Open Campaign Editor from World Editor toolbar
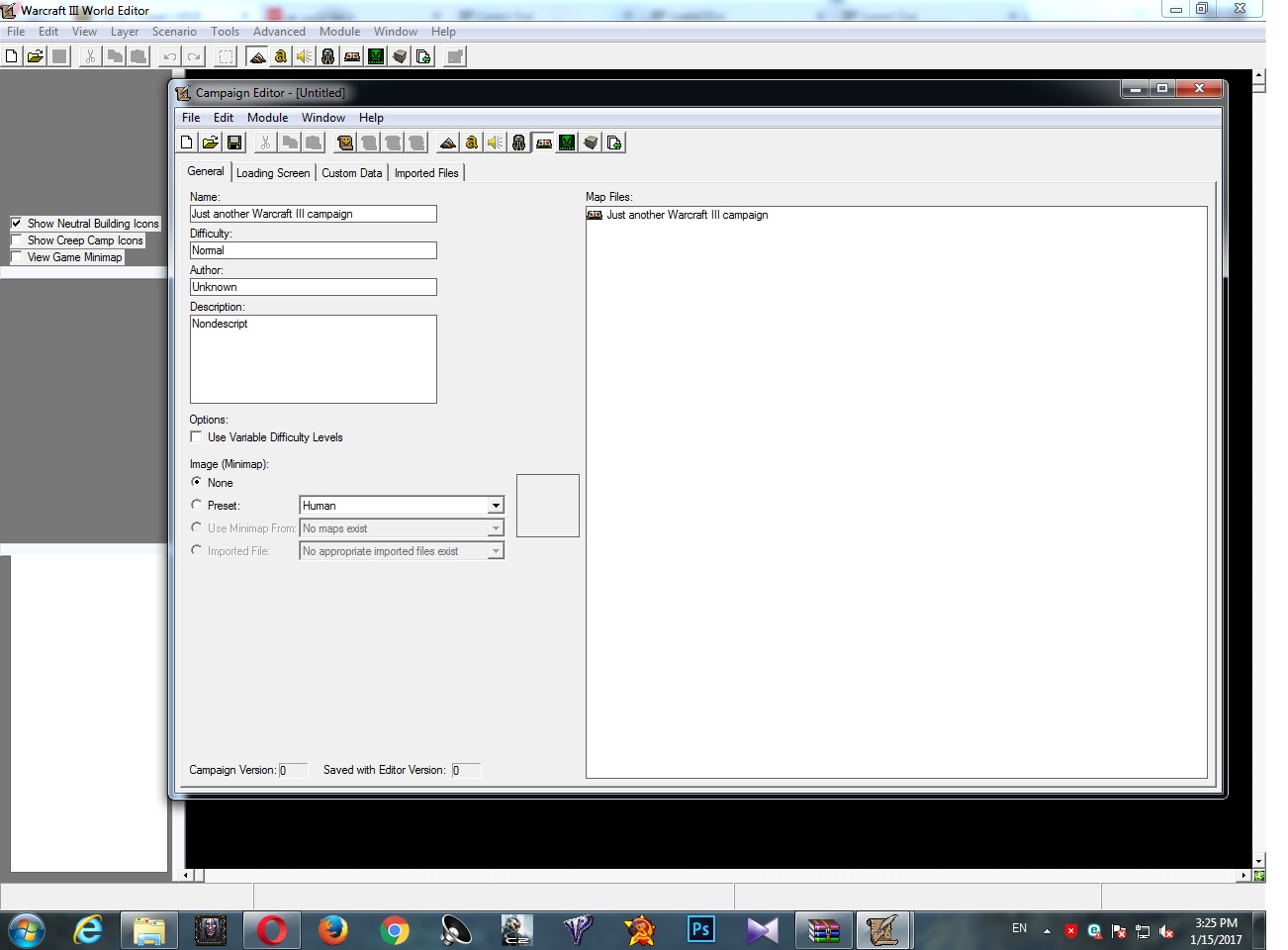 352,56
